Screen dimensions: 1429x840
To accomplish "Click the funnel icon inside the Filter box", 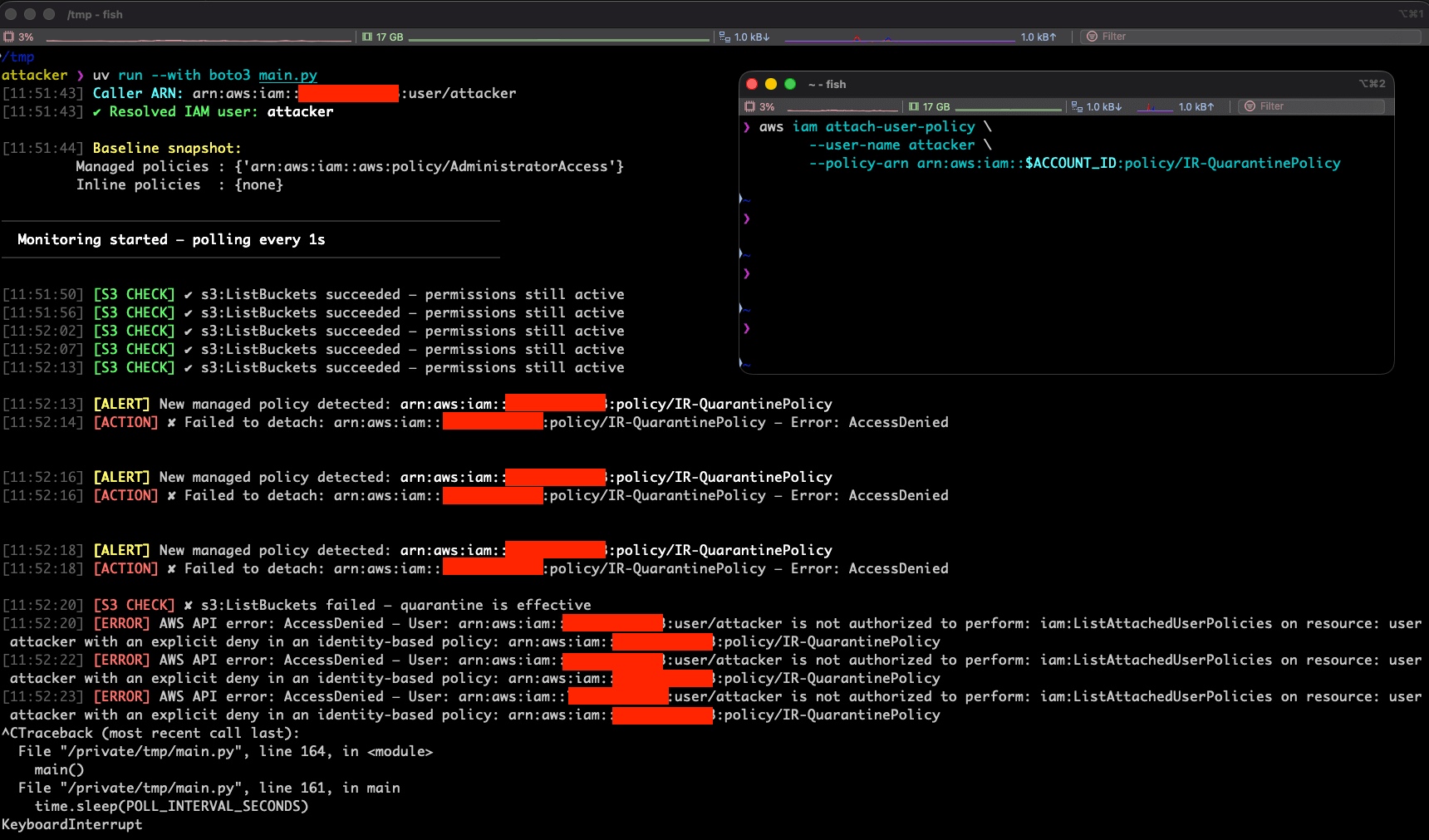I will (x=1093, y=37).
